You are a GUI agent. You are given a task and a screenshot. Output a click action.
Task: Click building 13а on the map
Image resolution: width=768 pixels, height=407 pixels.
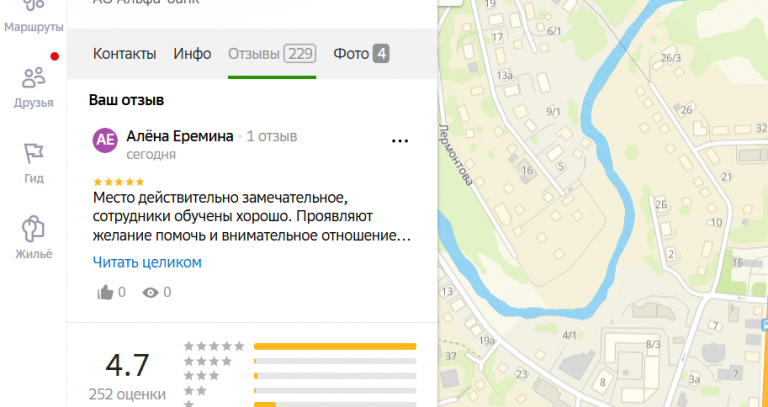[x=504, y=75]
